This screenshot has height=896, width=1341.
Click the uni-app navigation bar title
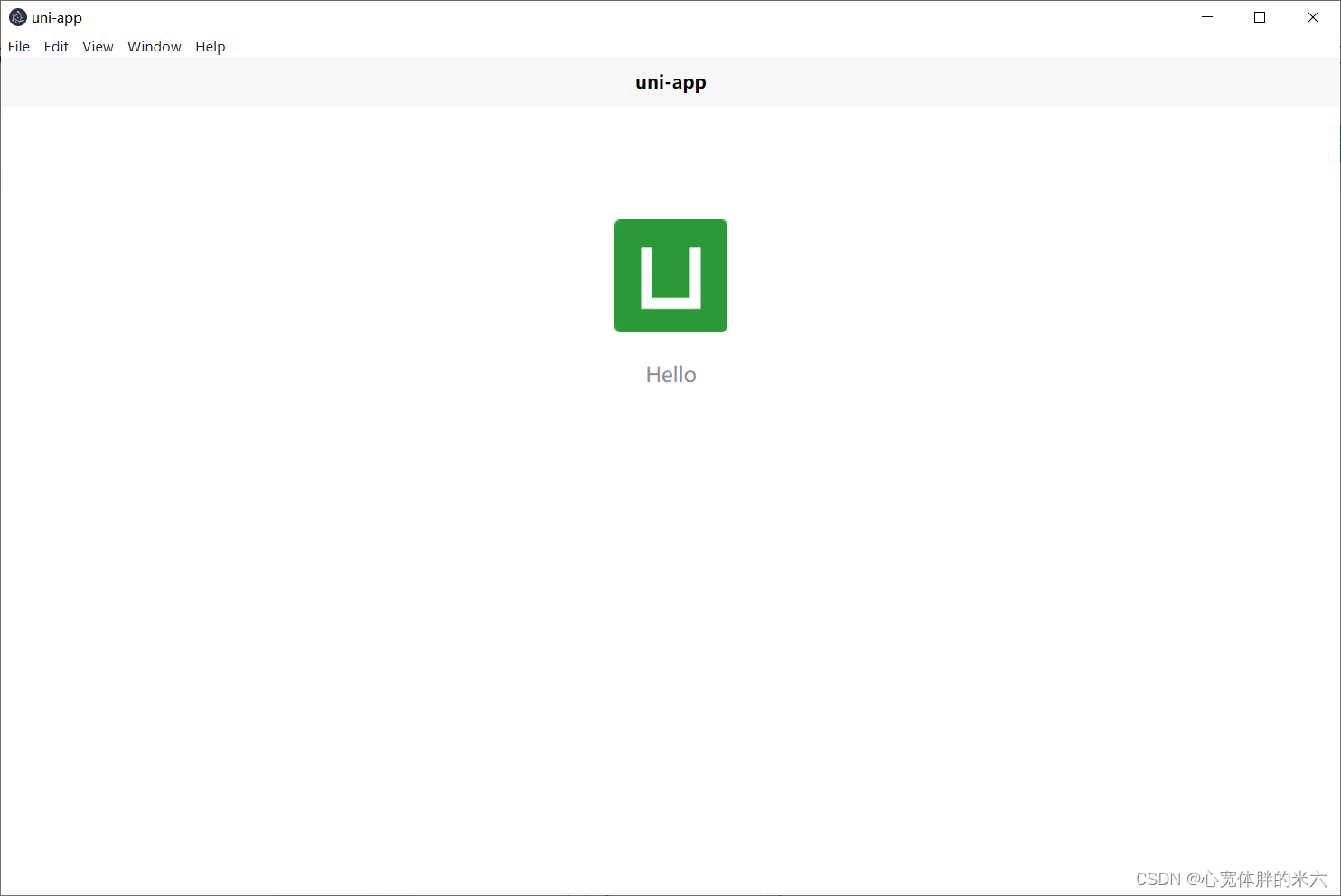[x=670, y=82]
